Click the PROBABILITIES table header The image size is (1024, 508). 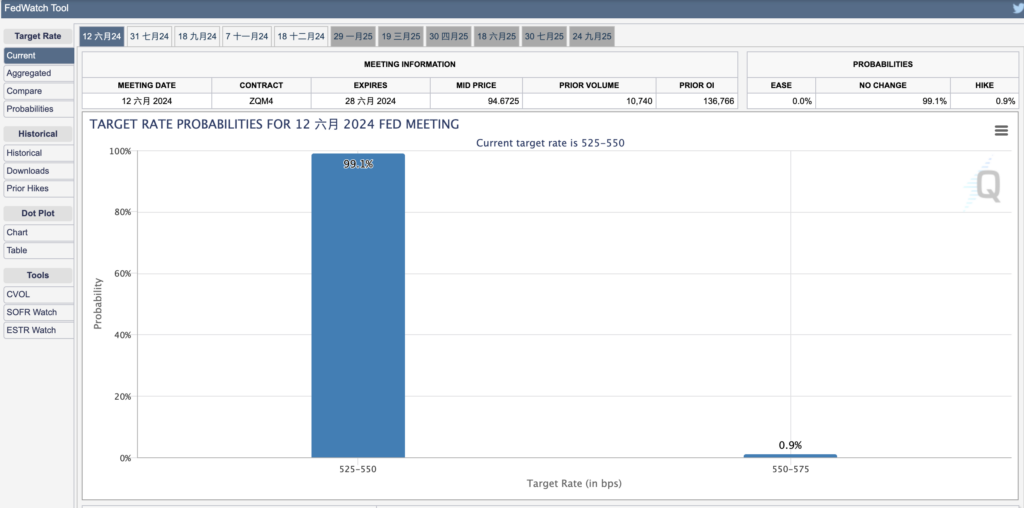pyautogui.click(x=882, y=65)
